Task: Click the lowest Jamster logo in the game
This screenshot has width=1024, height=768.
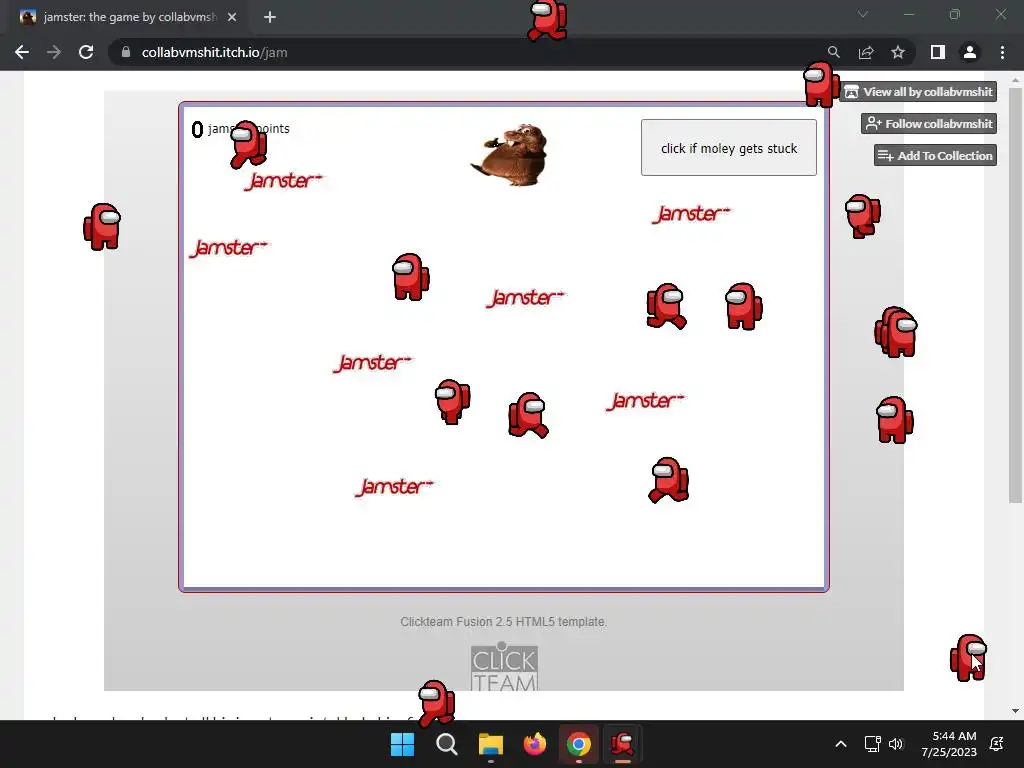Action: [x=394, y=487]
